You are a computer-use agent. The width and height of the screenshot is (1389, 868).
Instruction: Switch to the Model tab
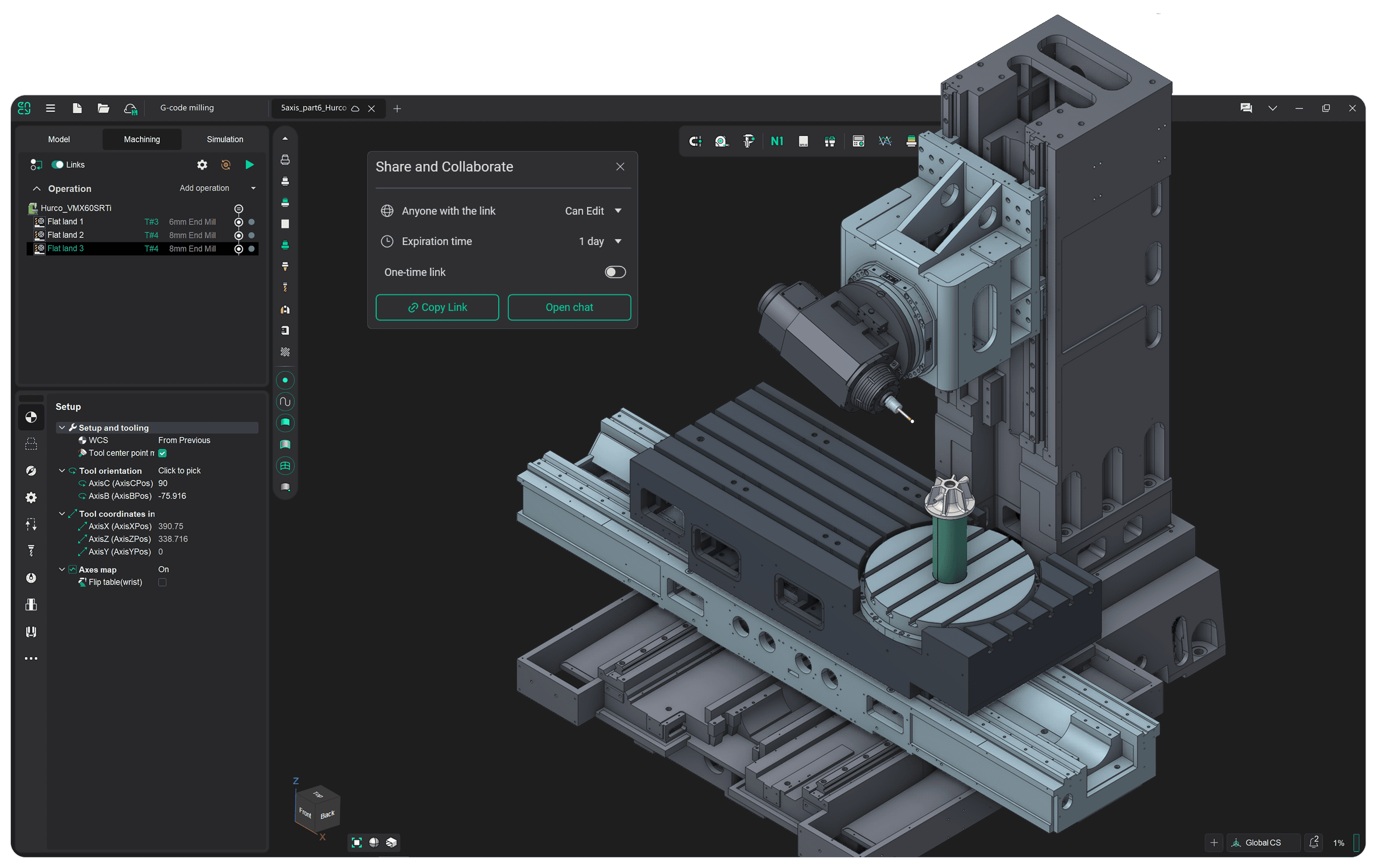[x=59, y=139]
